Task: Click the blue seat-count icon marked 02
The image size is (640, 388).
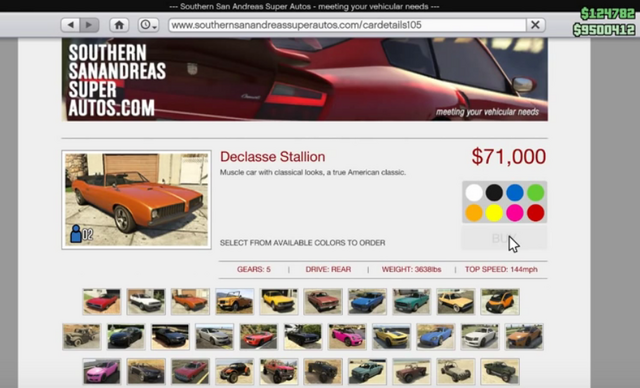Action: 82,234
